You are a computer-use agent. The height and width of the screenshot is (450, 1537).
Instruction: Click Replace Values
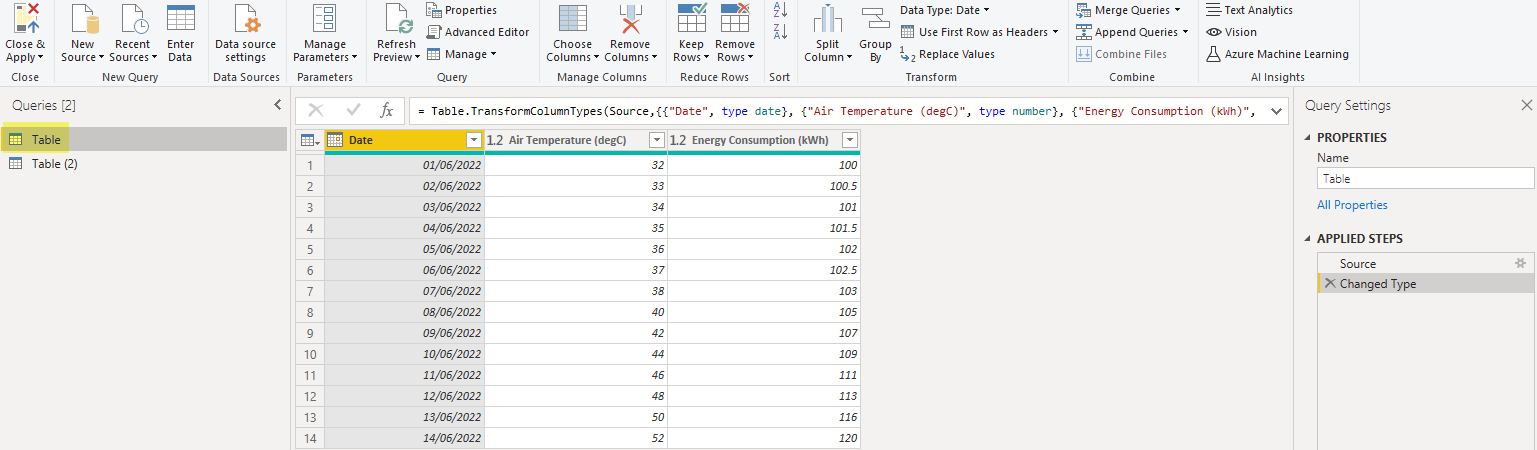click(947, 54)
